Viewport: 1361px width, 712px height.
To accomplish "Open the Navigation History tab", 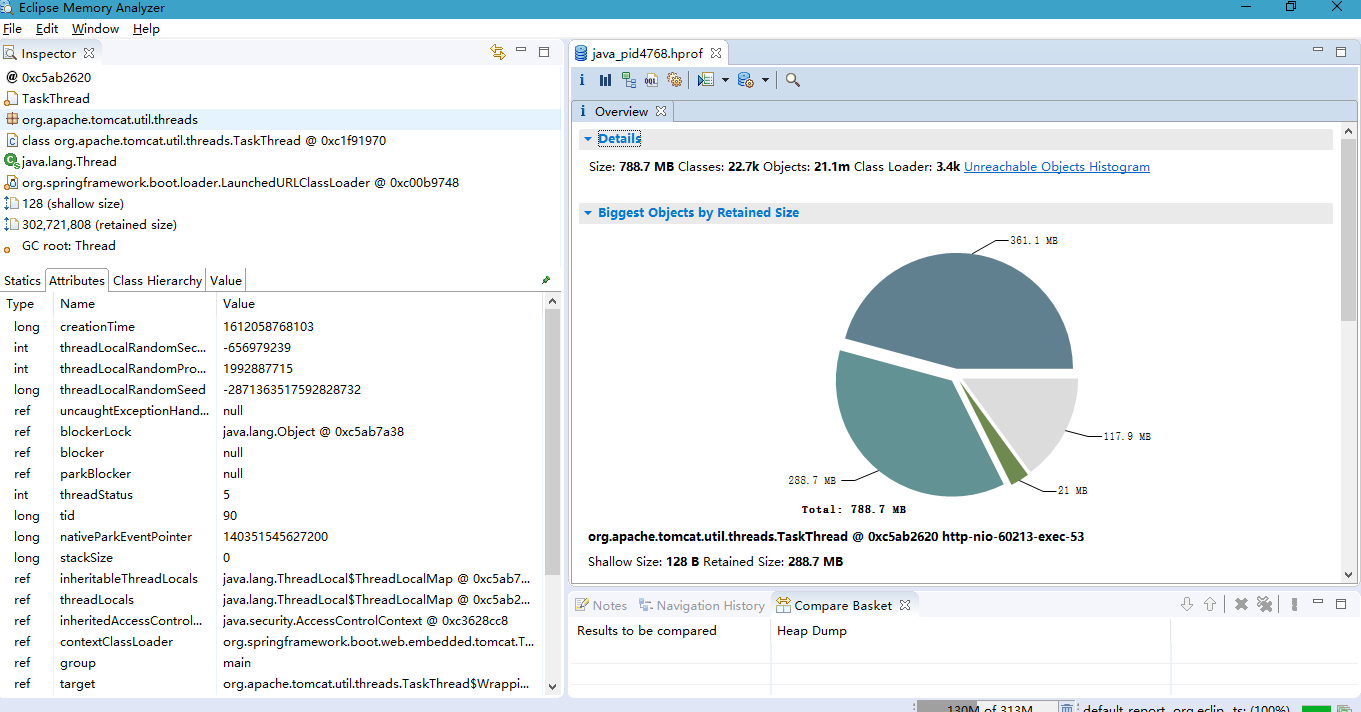I will coord(702,605).
